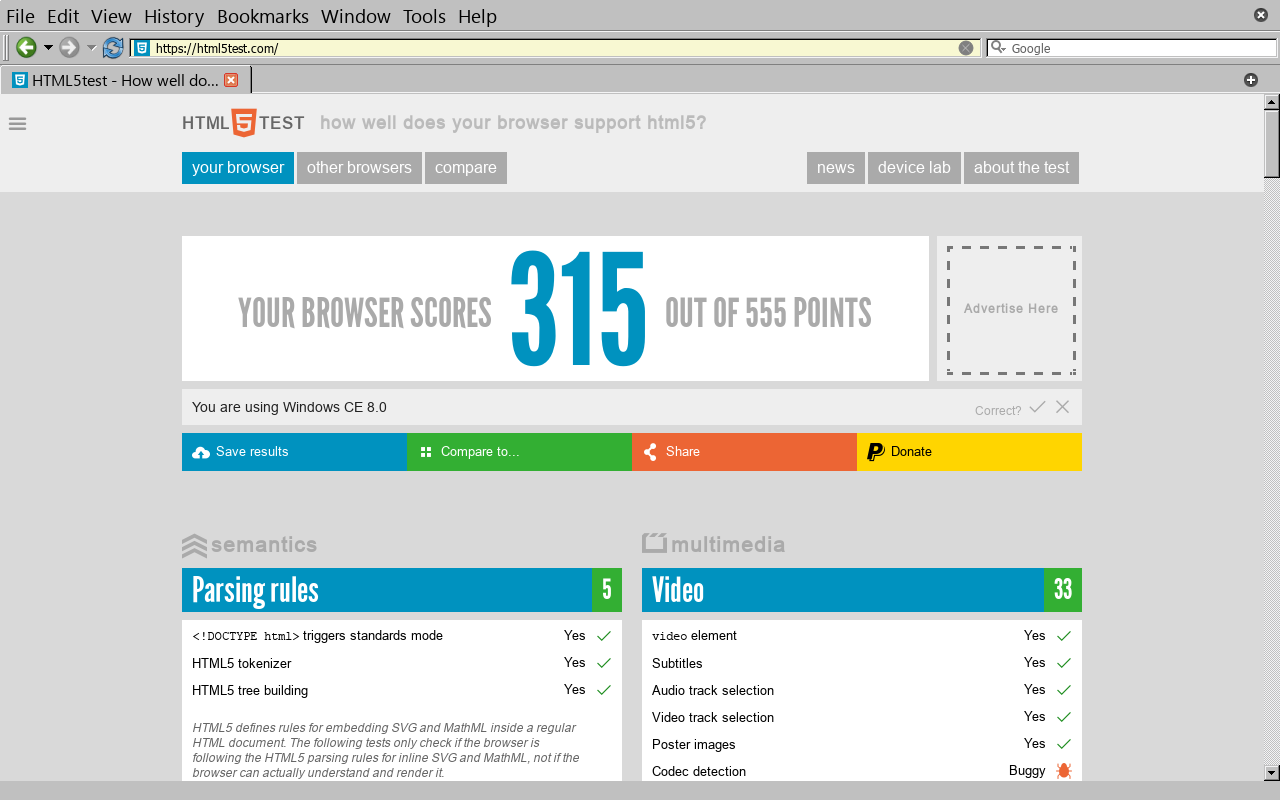Open 'about the test' page button

(1021, 168)
